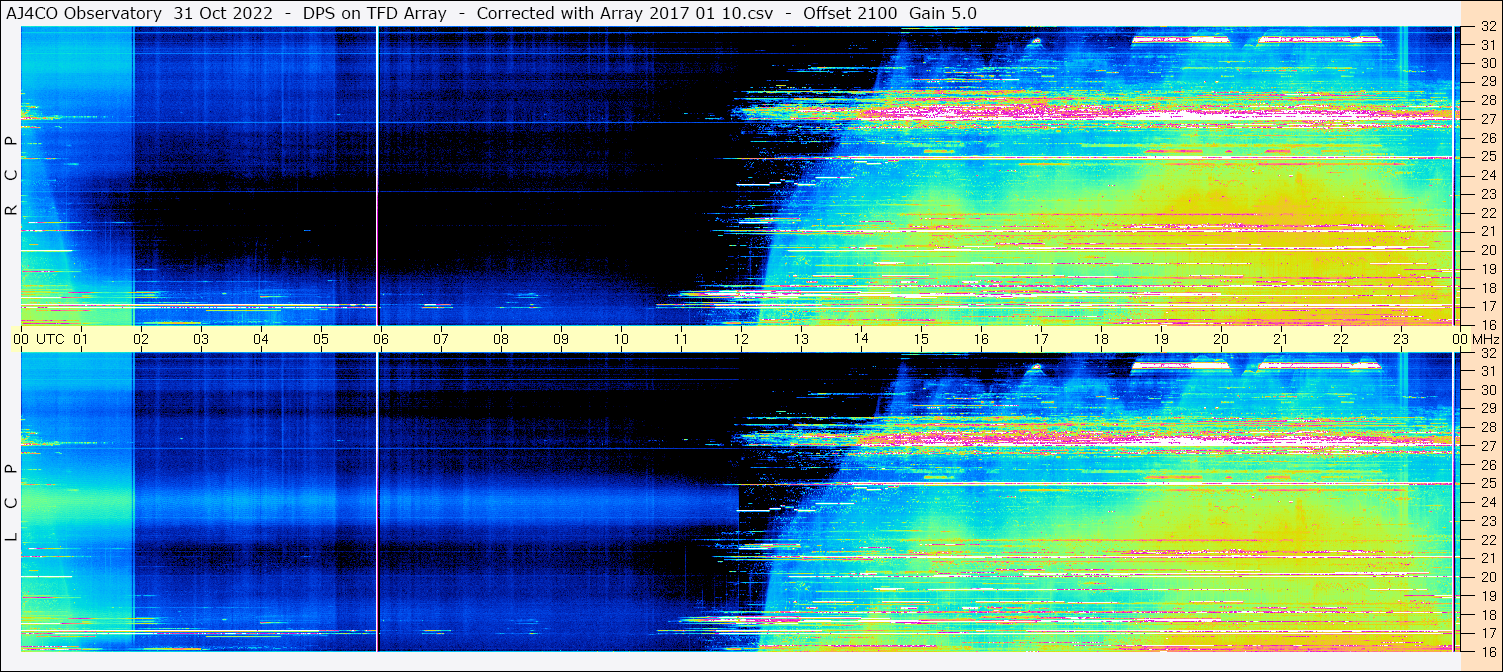1503x672 pixels.
Task: Click the AJ4CO Observatory title text
Action: [83, 13]
